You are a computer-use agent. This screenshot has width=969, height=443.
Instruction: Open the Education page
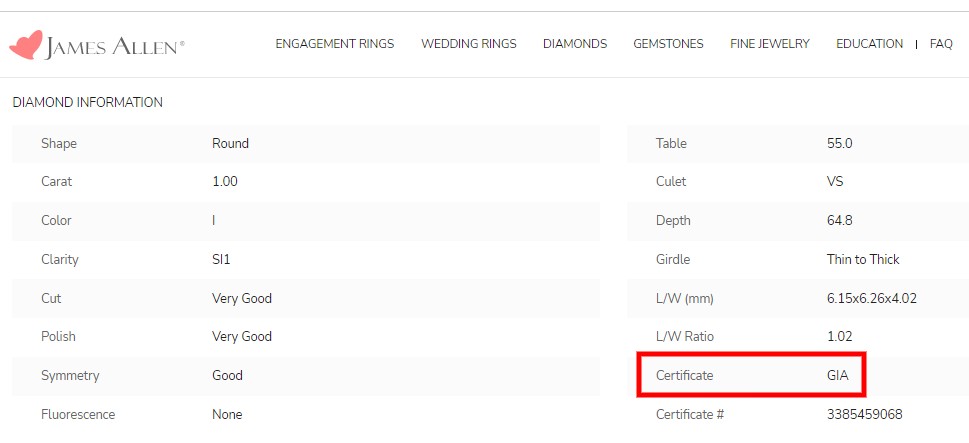869,44
